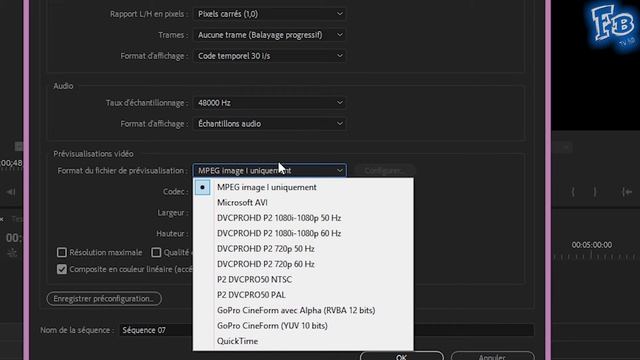Select Microsoft AVI option
Viewport: 640px width, 360px height.
click(x=303, y=203)
